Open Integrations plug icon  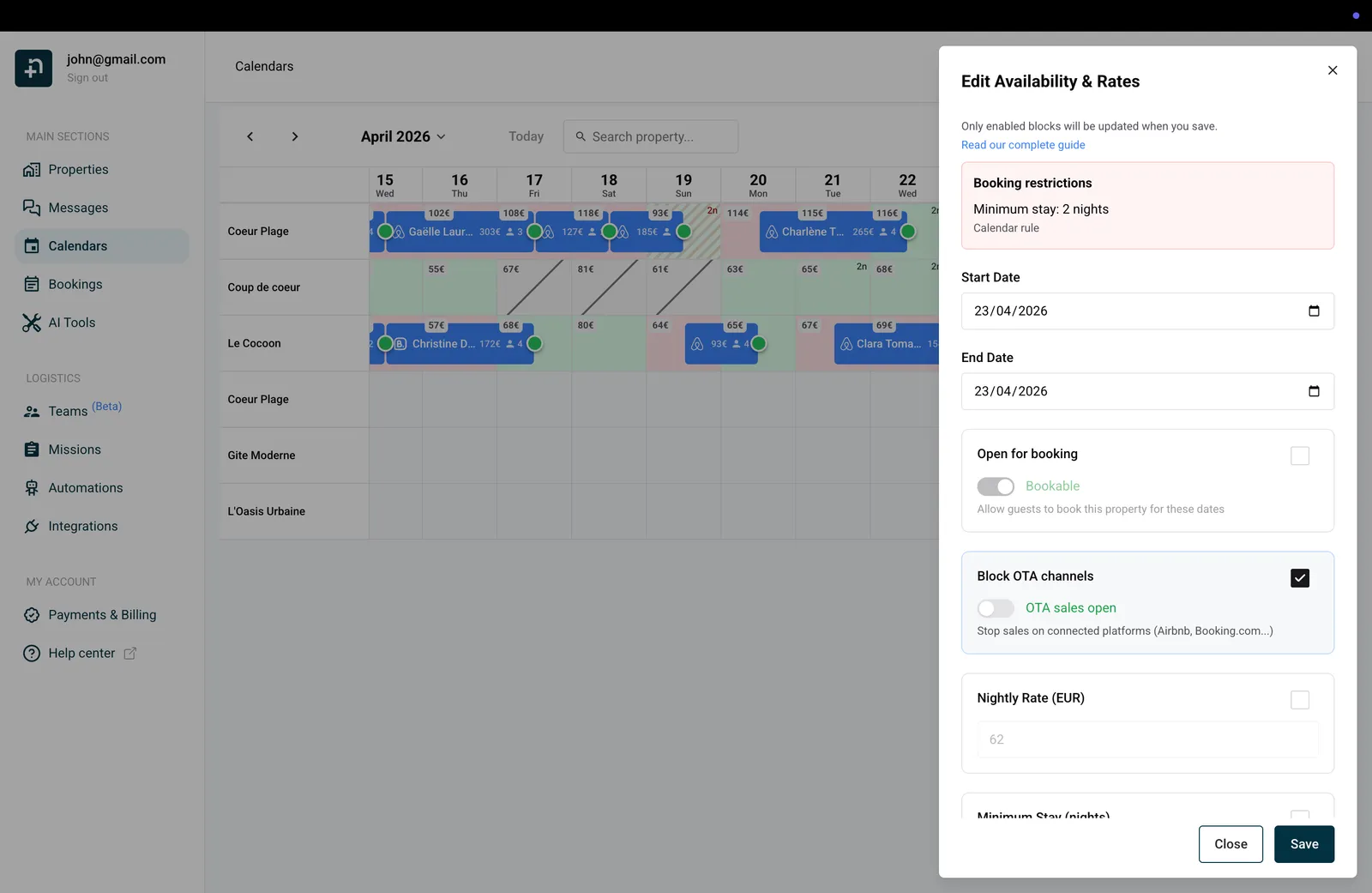[32, 526]
